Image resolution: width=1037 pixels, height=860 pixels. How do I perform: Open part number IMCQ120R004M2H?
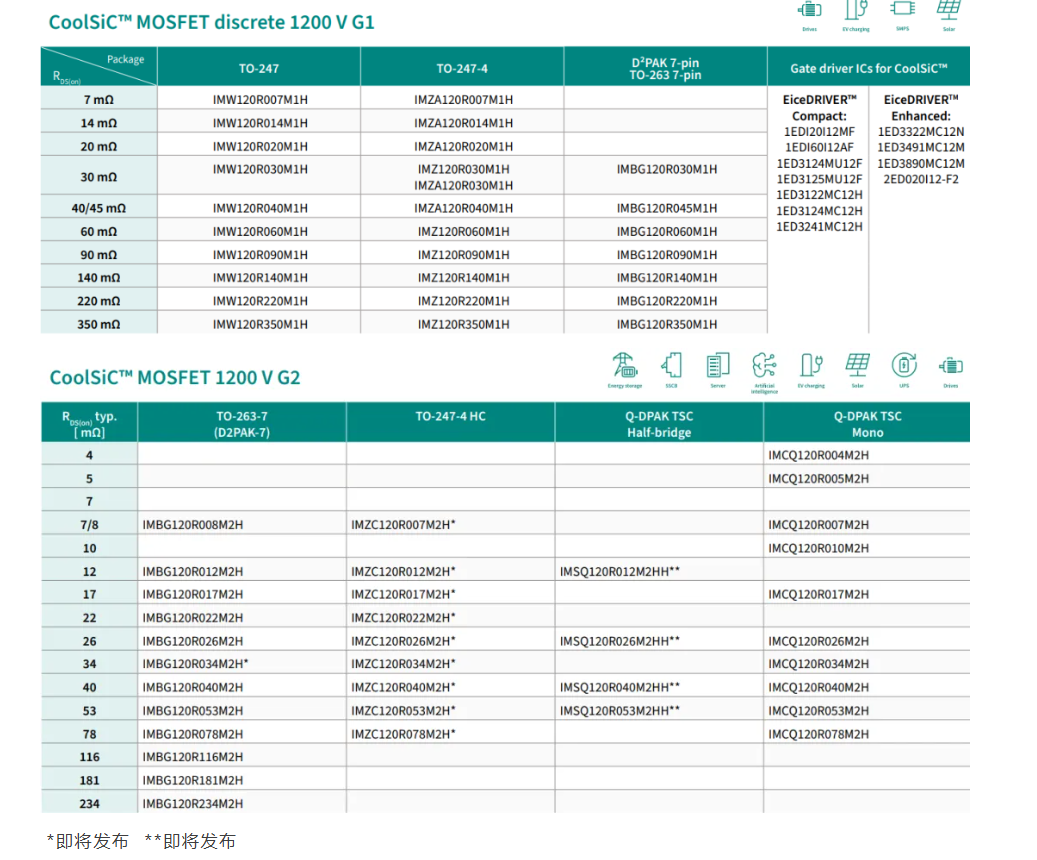pos(818,455)
